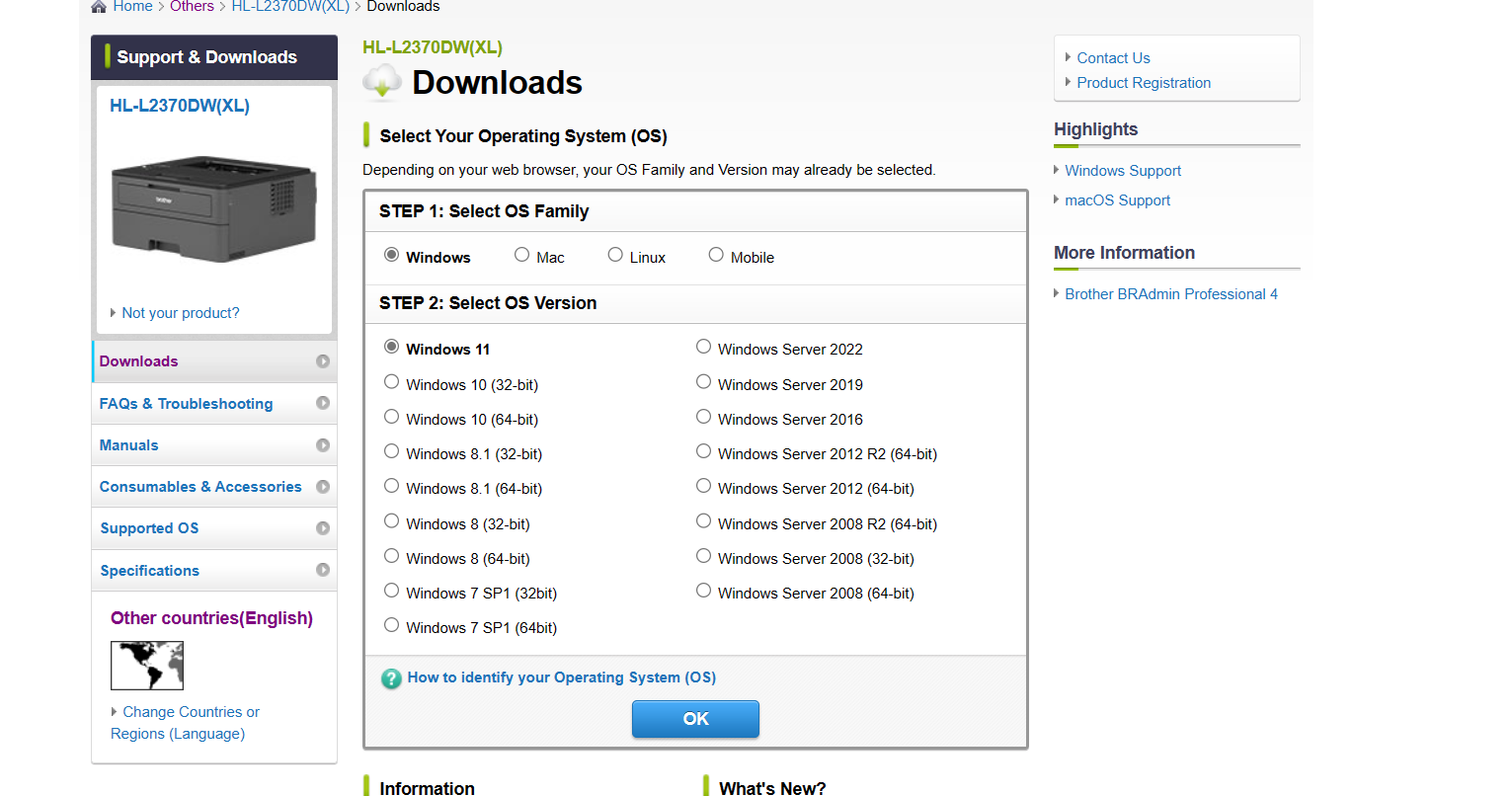Image resolution: width=1512 pixels, height=796 pixels.
Task: Open 'How to identify your Operating System' link
Action: [x=562, y=677]
